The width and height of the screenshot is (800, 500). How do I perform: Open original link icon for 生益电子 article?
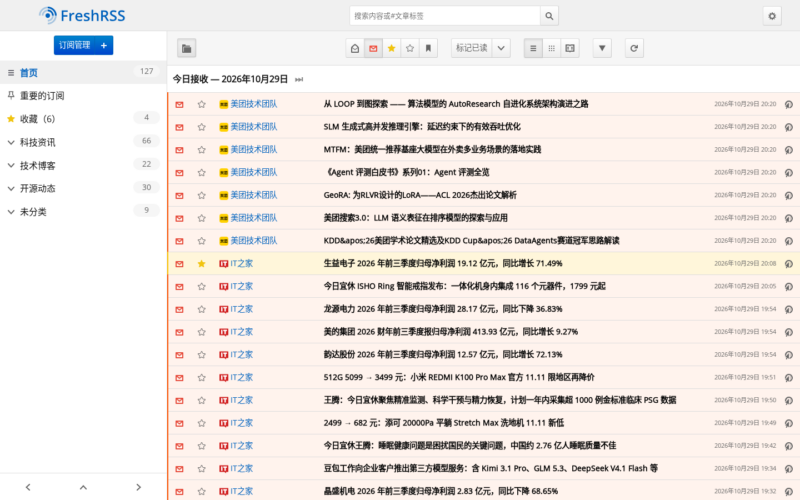point(789,264)
